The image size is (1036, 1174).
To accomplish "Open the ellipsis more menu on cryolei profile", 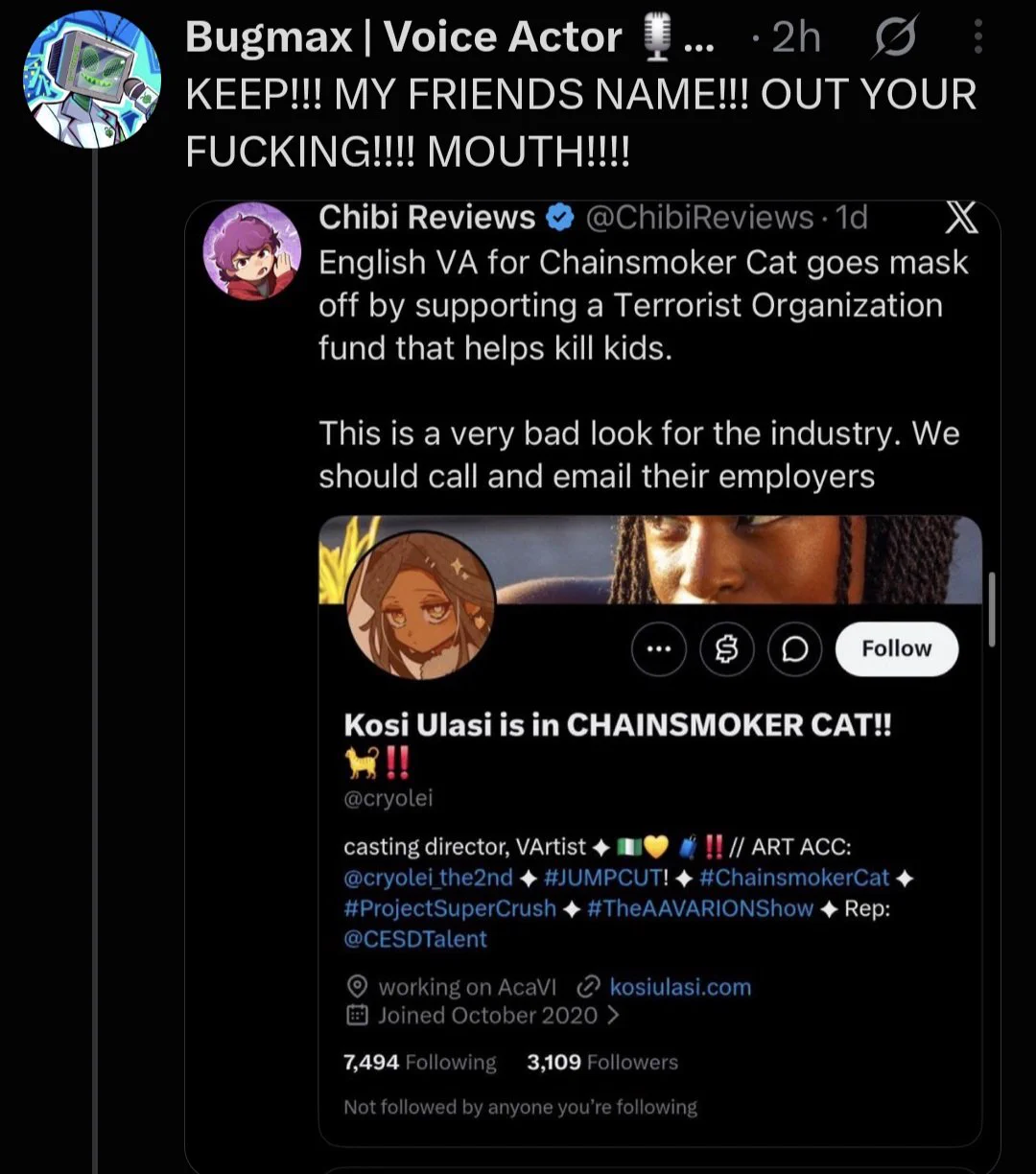I will (659, 649).
